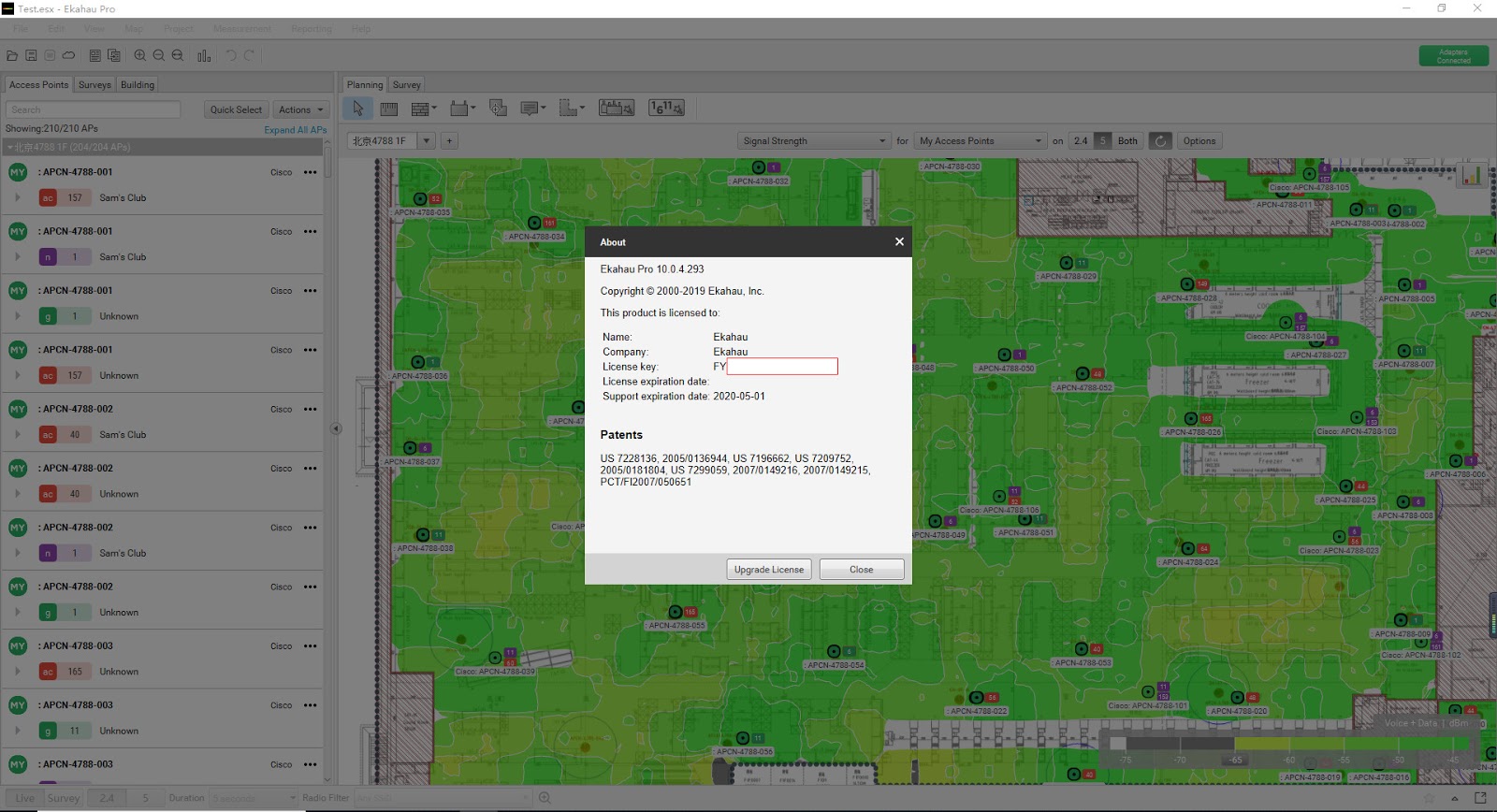Click the channel planner 1-6-11 icon
This screenshot has height=812, width=1497.
tap(666, 109)
